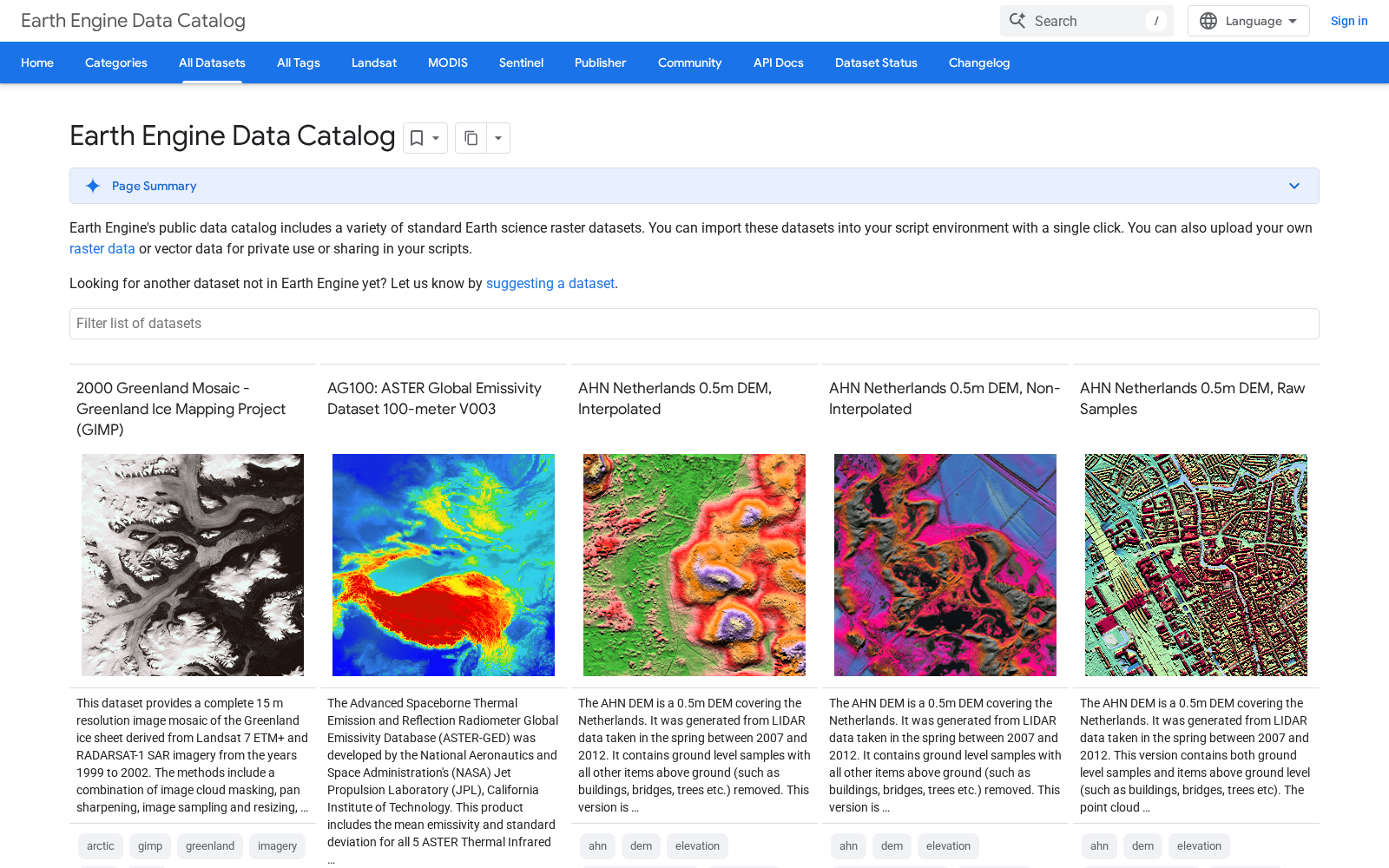The width and height of the screenshot is (1389, 868).
Task: Click the greenland tag chip
Action: [210, 846]
